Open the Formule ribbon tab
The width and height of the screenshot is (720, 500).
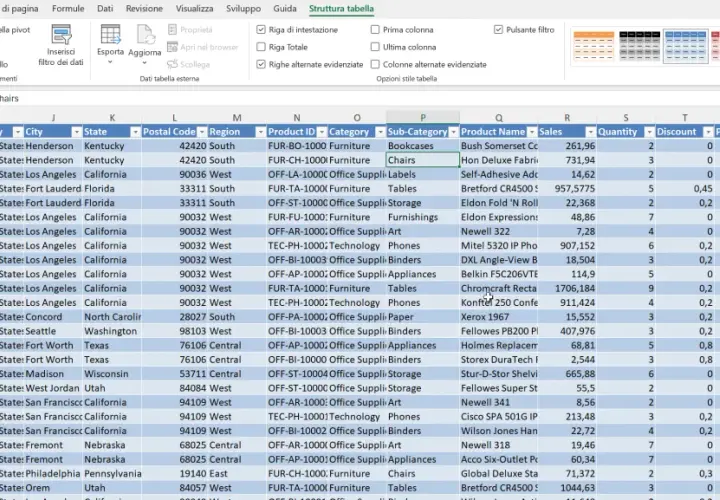68,8
